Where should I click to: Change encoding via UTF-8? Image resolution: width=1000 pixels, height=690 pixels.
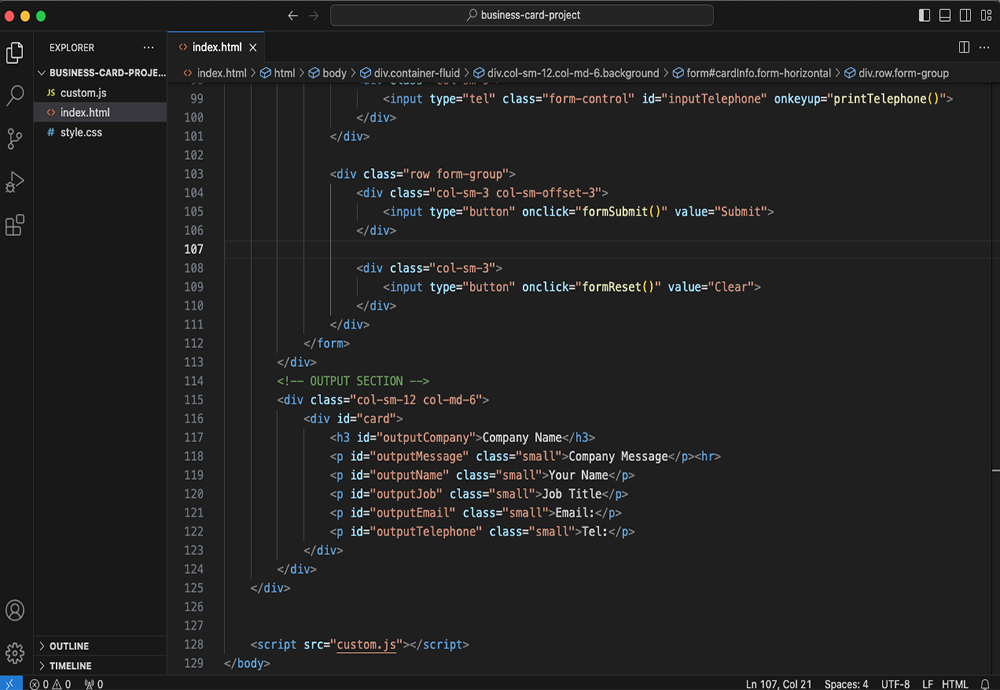tap(895, 684)
